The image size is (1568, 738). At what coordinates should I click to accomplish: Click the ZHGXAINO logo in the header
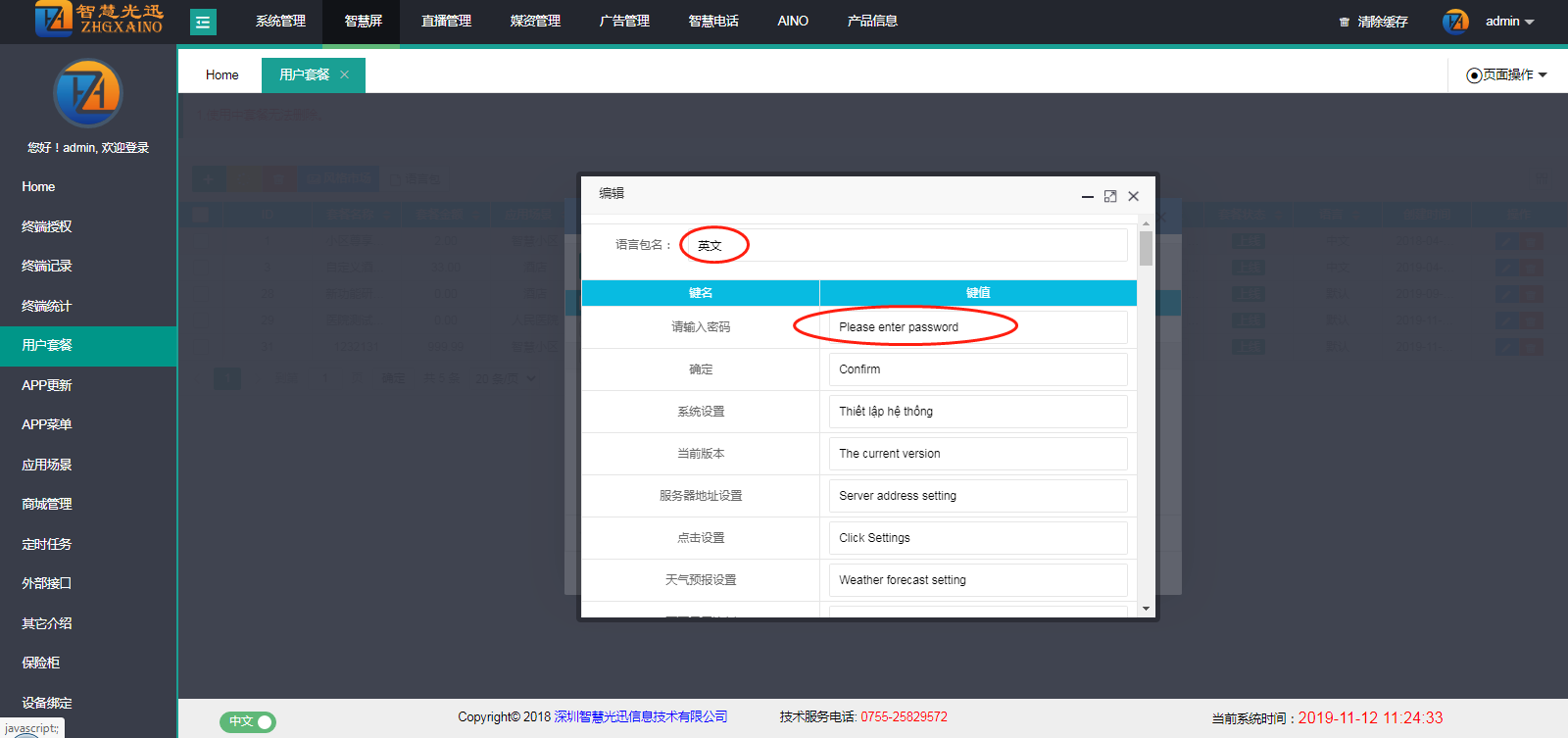coord(98,20)
